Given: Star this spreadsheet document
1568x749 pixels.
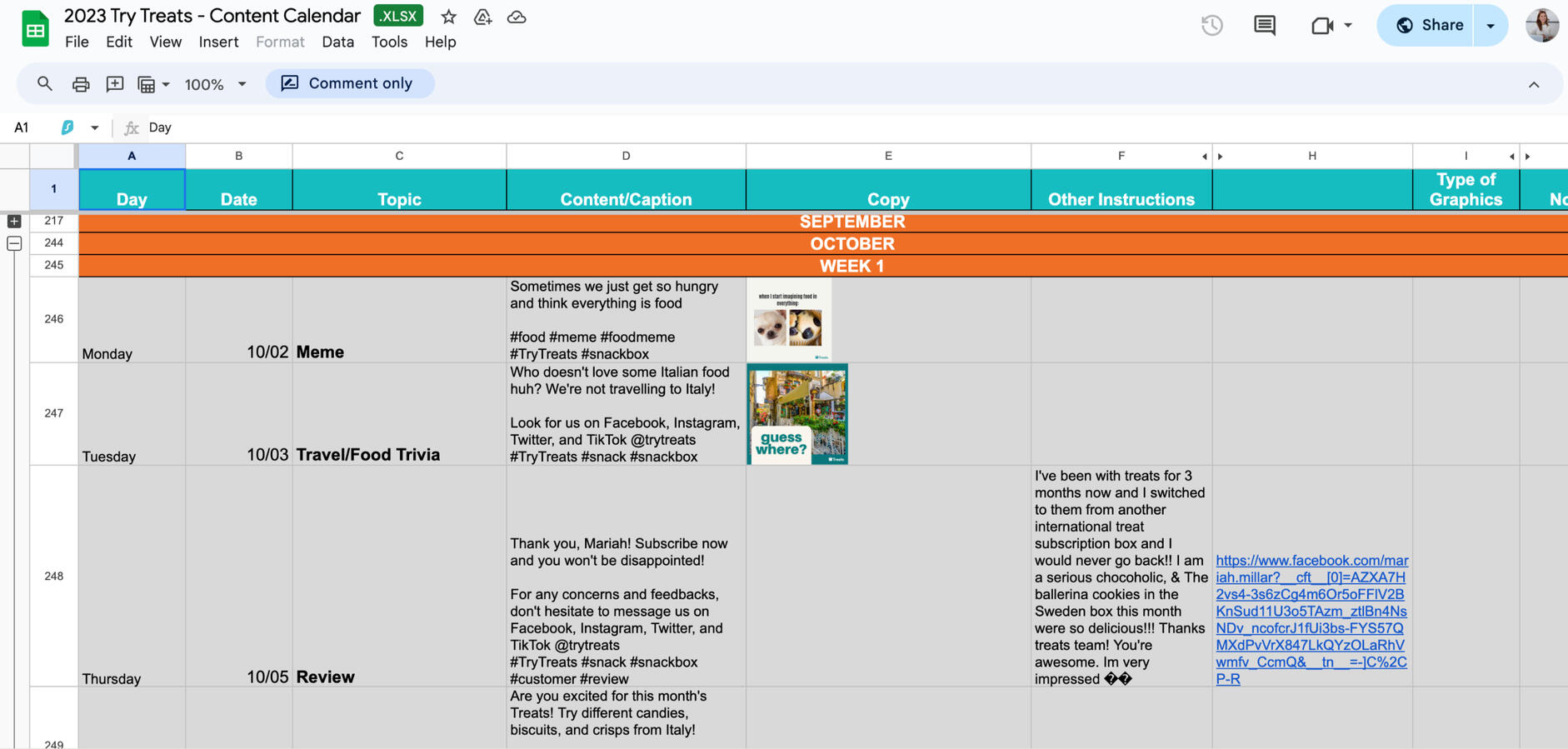Looking at the screenshot, I should click(x=449, y=17).
